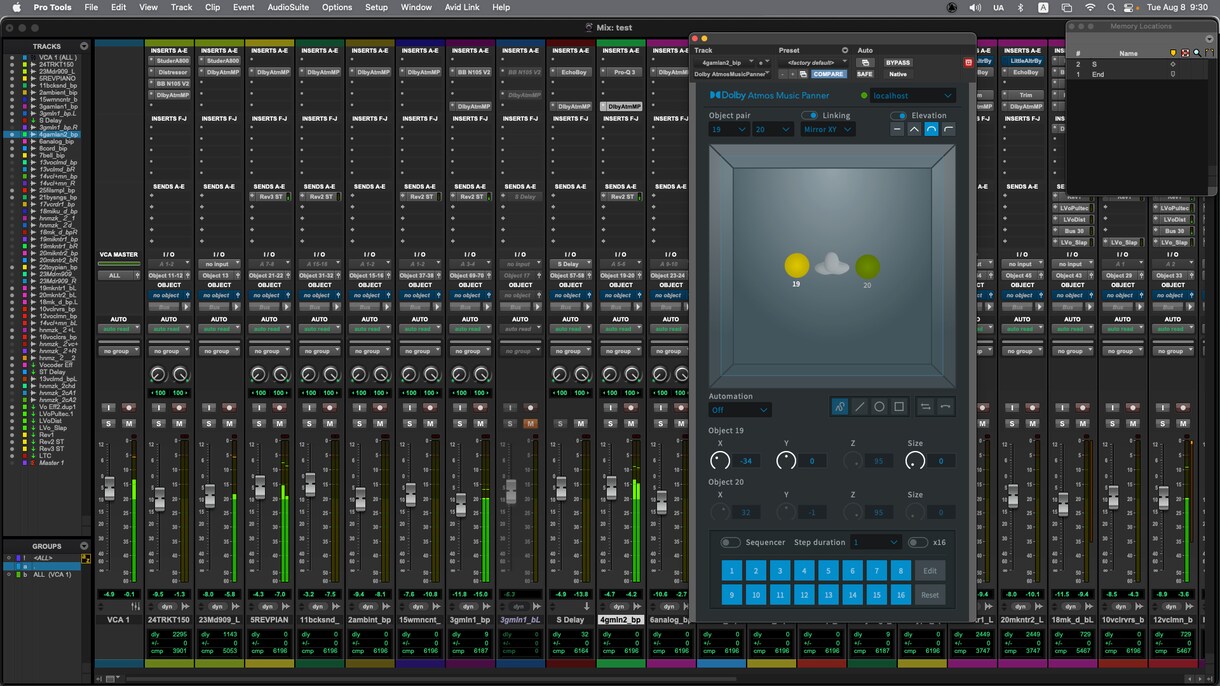This screenshot has height=686, width=1220.
Task: Choose the dome elevation mode icon
Action: pos(931,130)
